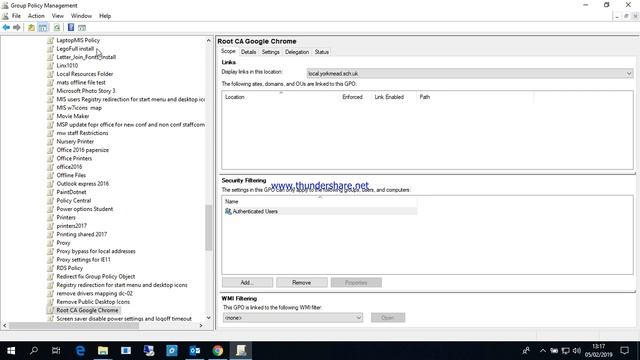Click the tree vertical scrollbar thumb
The image size is (640, 360).
(x=209, y=227)
